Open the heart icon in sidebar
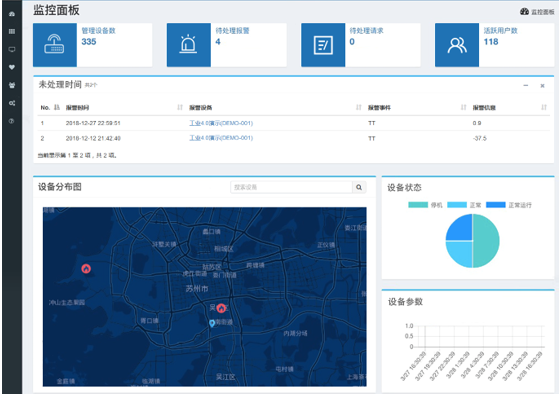 tap(12, 67)
